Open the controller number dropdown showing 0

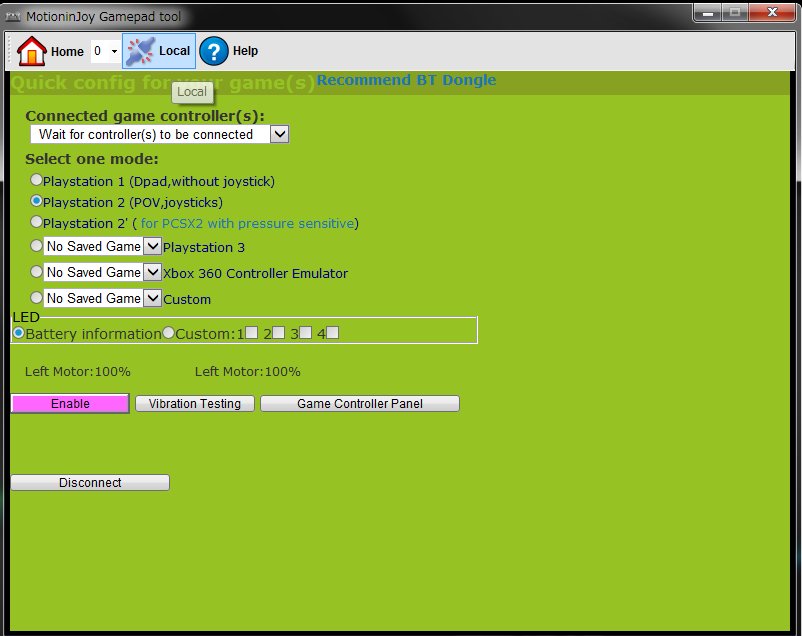[106, 51]
